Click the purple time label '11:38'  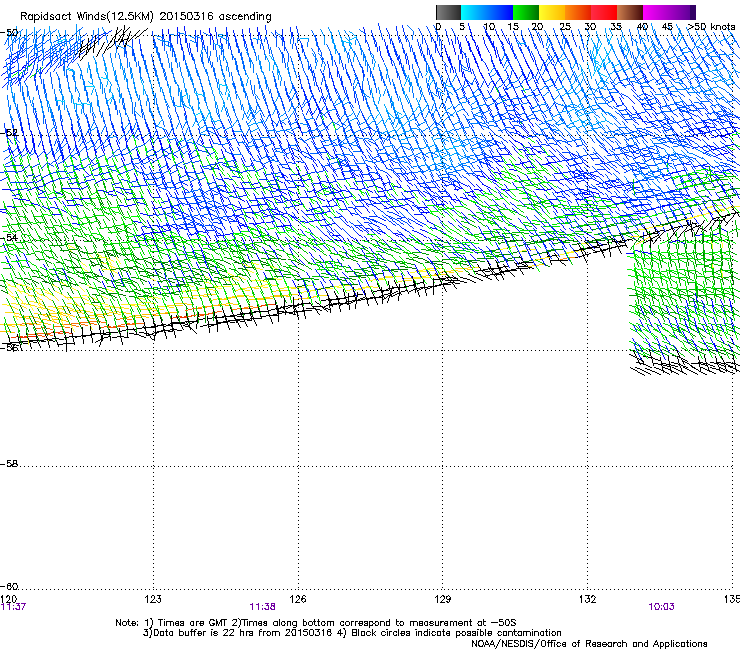[262, 607]
